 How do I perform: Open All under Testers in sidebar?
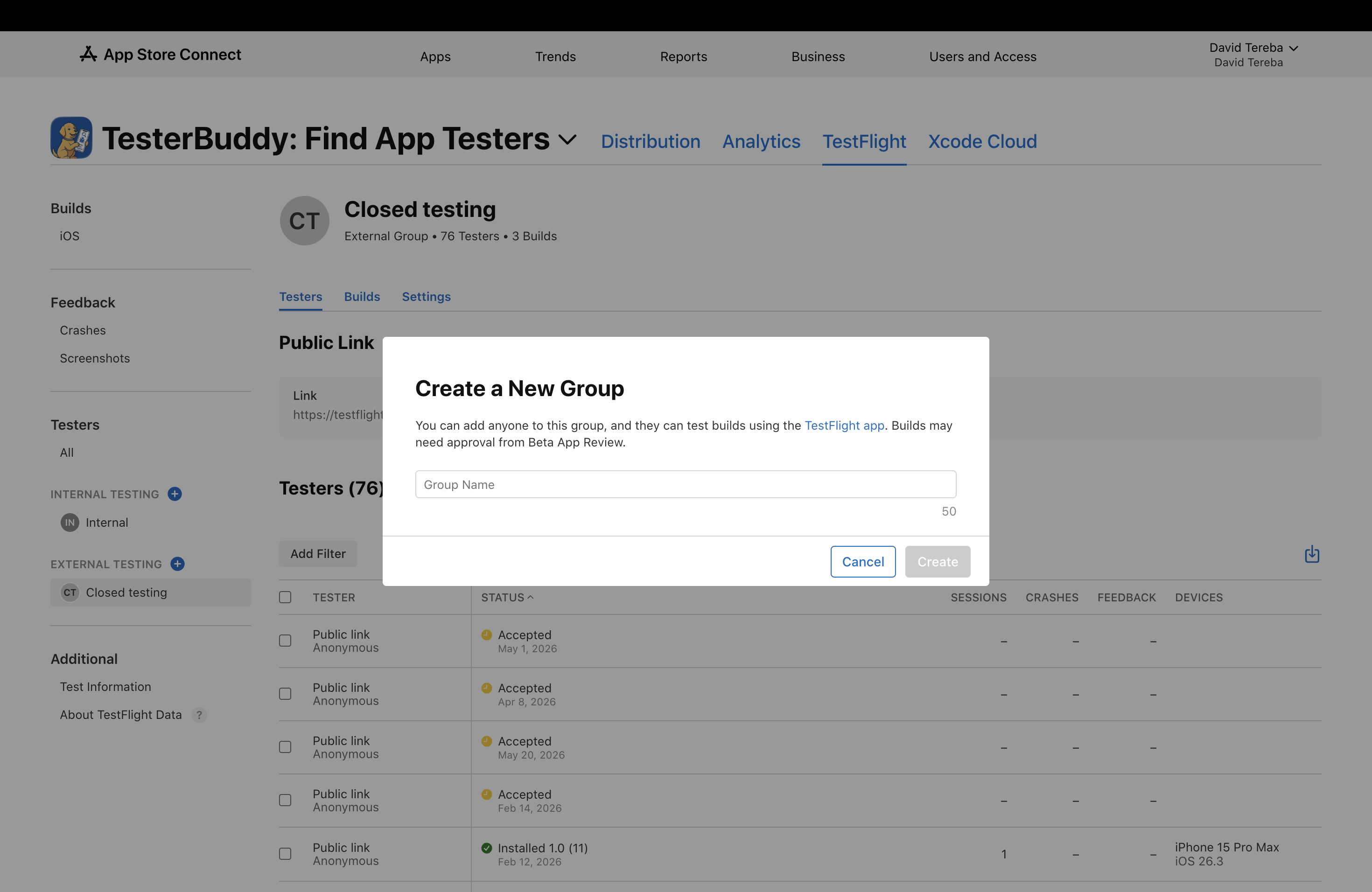[67, 453]
